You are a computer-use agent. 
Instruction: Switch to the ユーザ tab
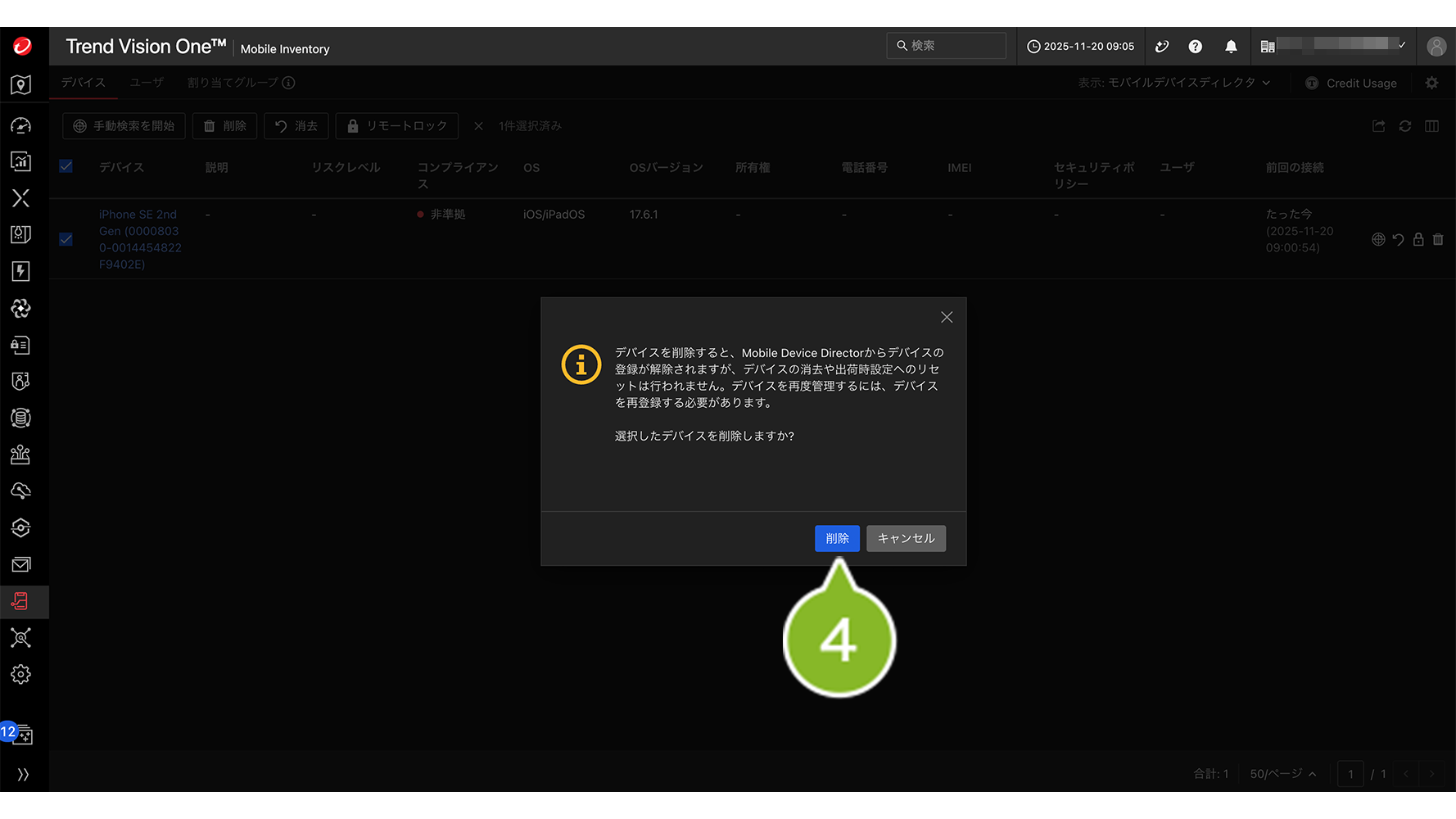tap(147, 83)
